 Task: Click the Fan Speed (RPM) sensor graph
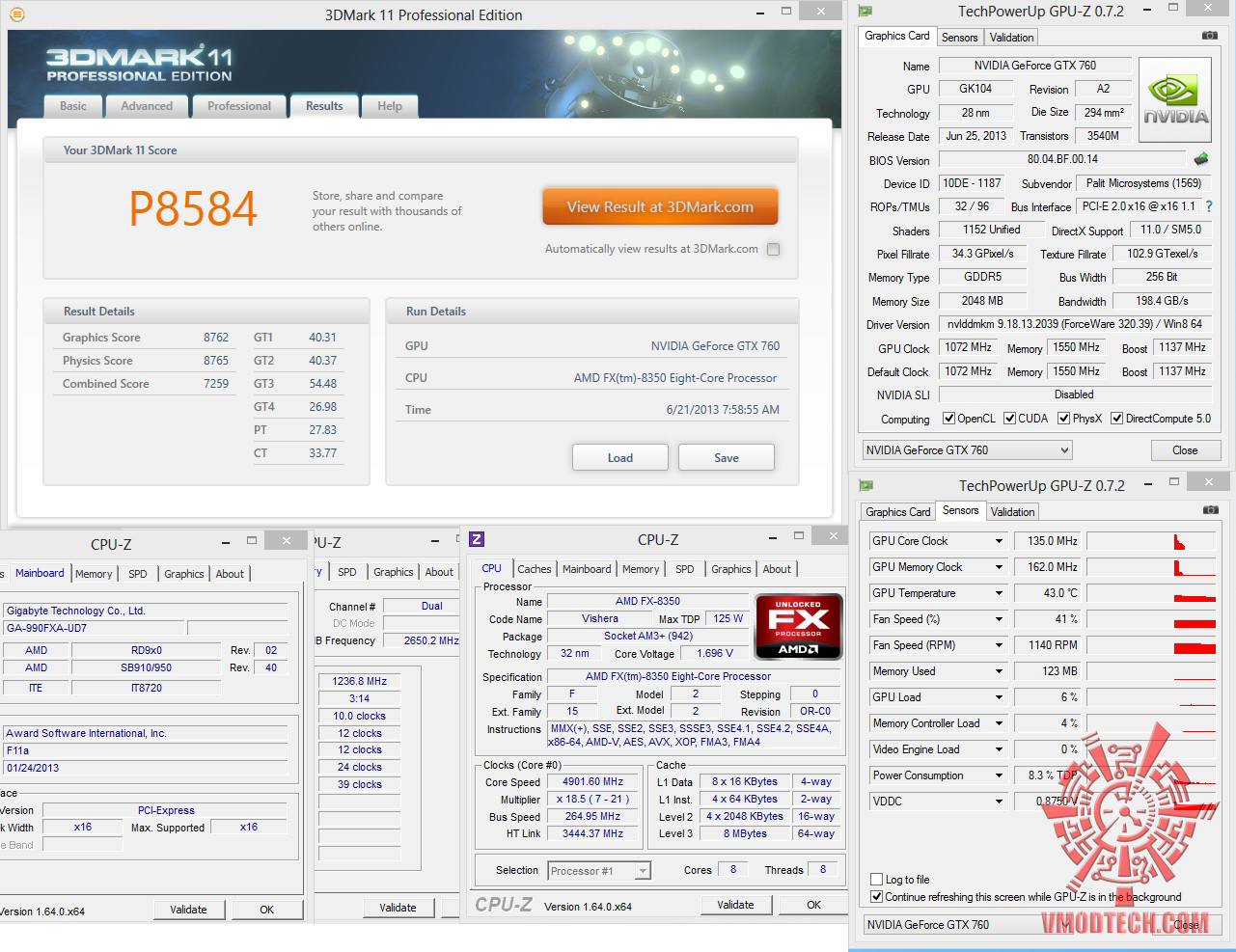pos(1152,645)
